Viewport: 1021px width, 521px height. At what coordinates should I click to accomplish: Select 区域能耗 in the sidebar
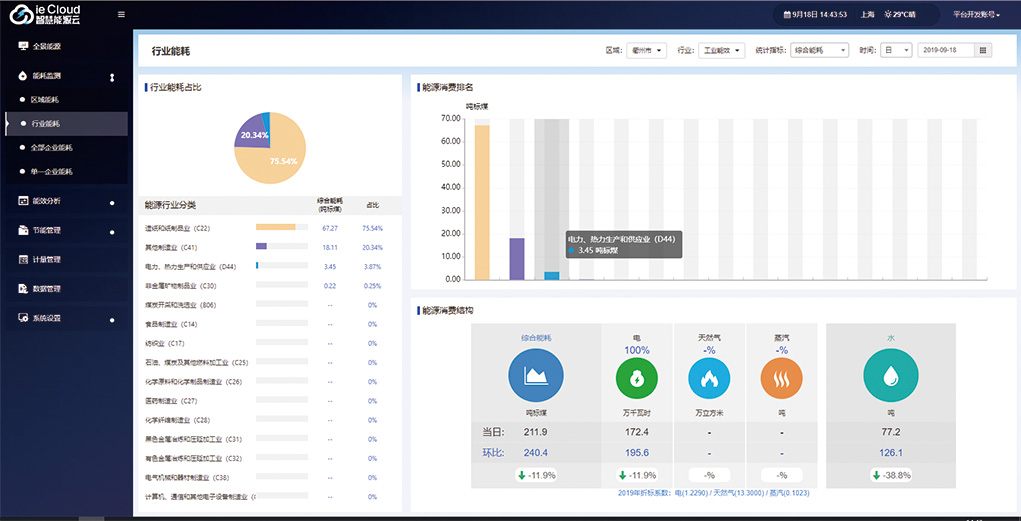point(45,100)
